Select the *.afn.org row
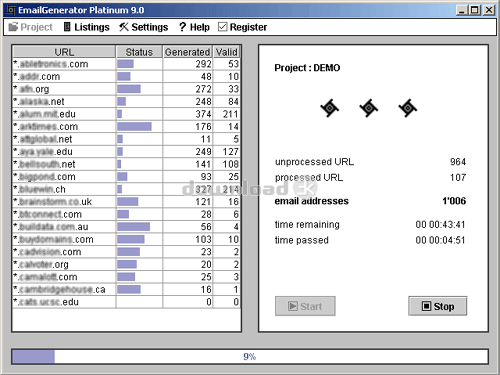This screenshot has width=500, height=375. click(x=126, y=89)
